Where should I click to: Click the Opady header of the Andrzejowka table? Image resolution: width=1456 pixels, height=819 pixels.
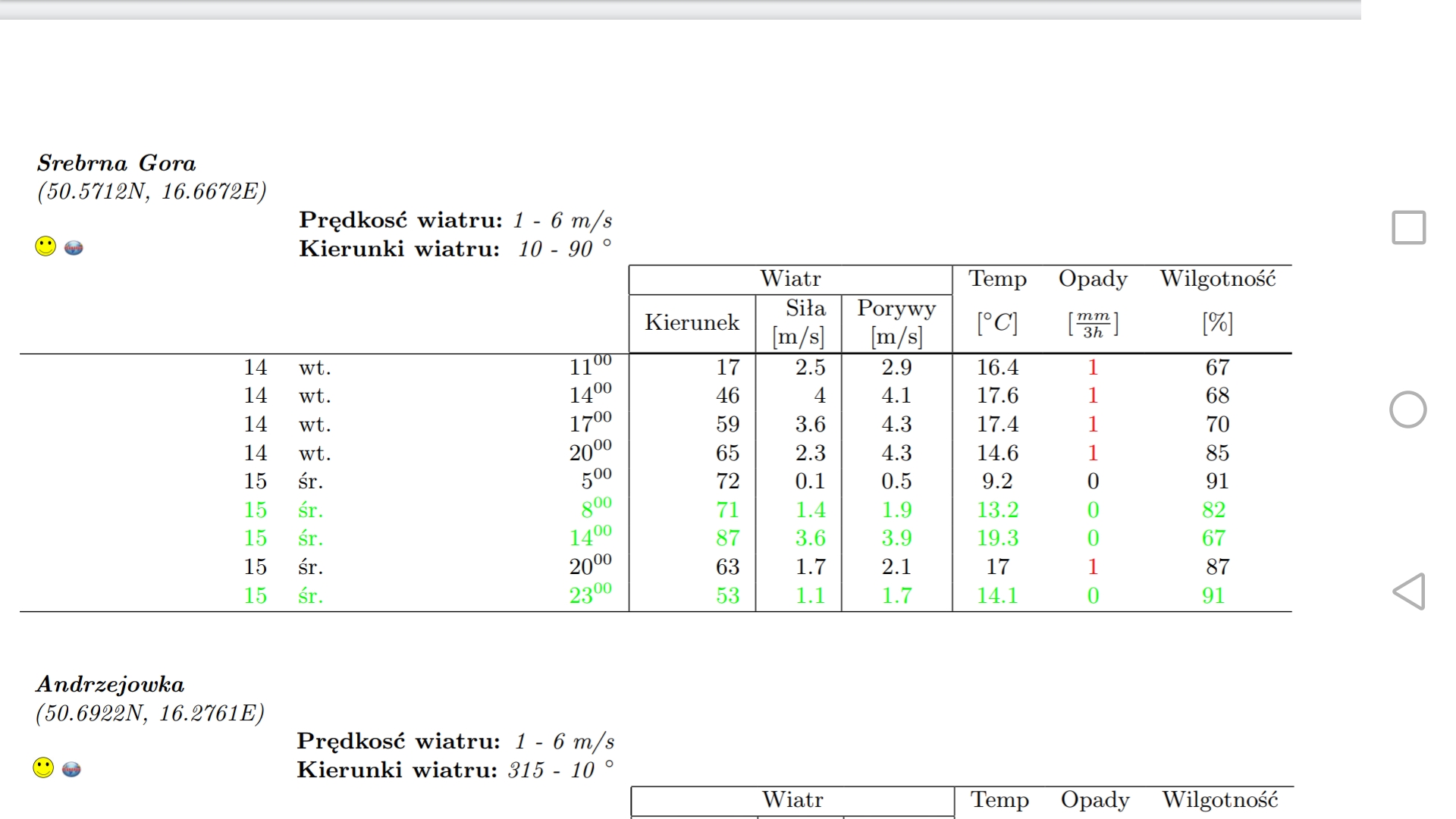click(1095, 800)
